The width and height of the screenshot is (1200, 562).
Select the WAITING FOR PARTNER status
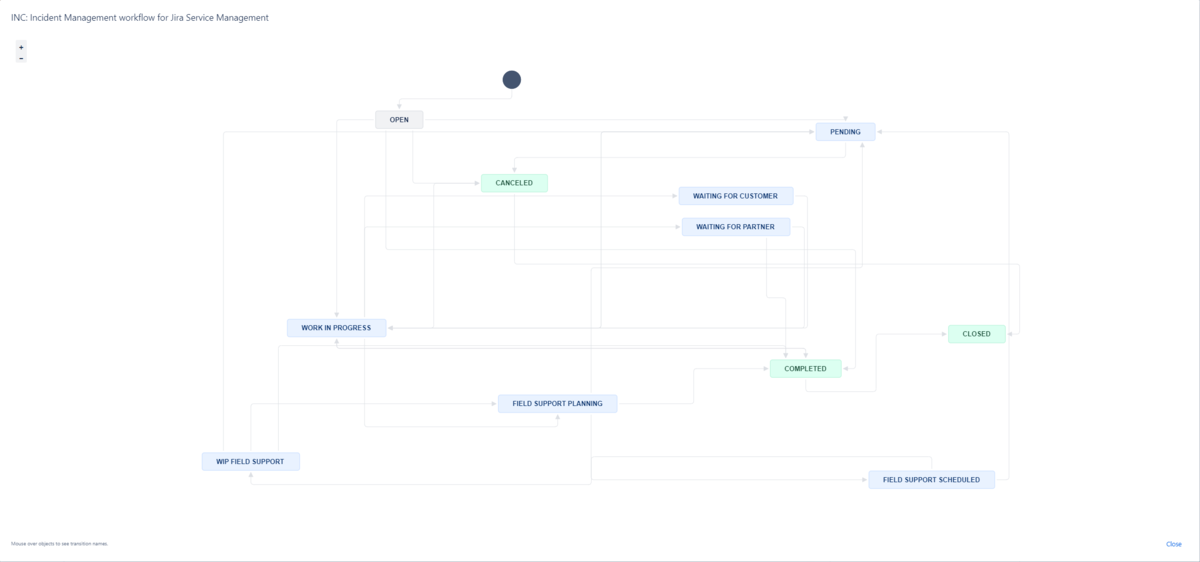[x=735, y=227]
